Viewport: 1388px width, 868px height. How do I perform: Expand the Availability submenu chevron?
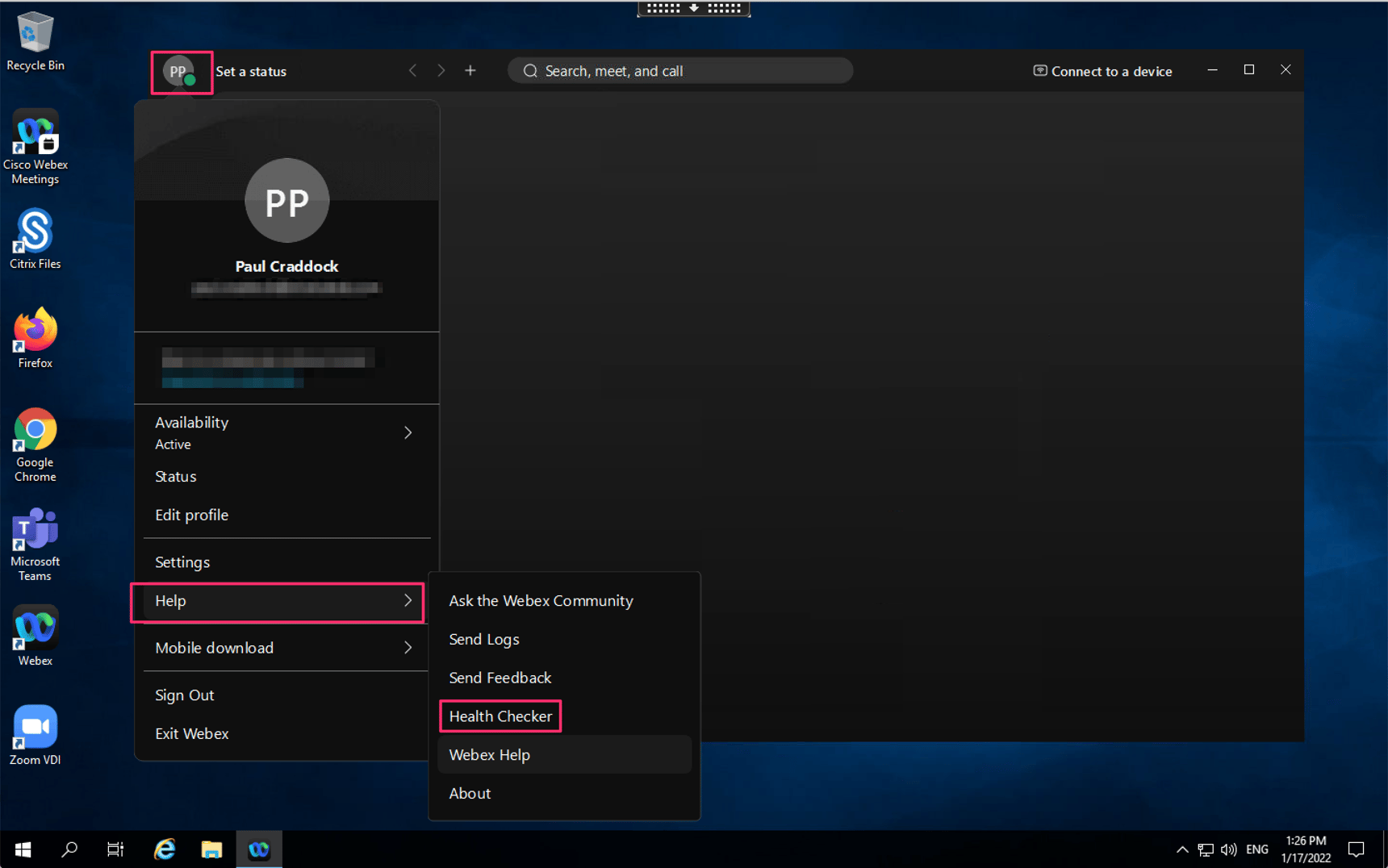(408, 432)
